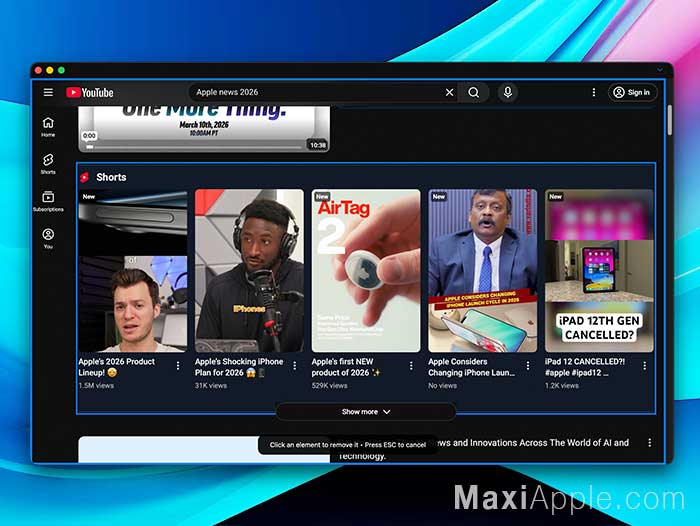Click the magnifier search button
Screen dimensions: 700x526
point(473,92)
